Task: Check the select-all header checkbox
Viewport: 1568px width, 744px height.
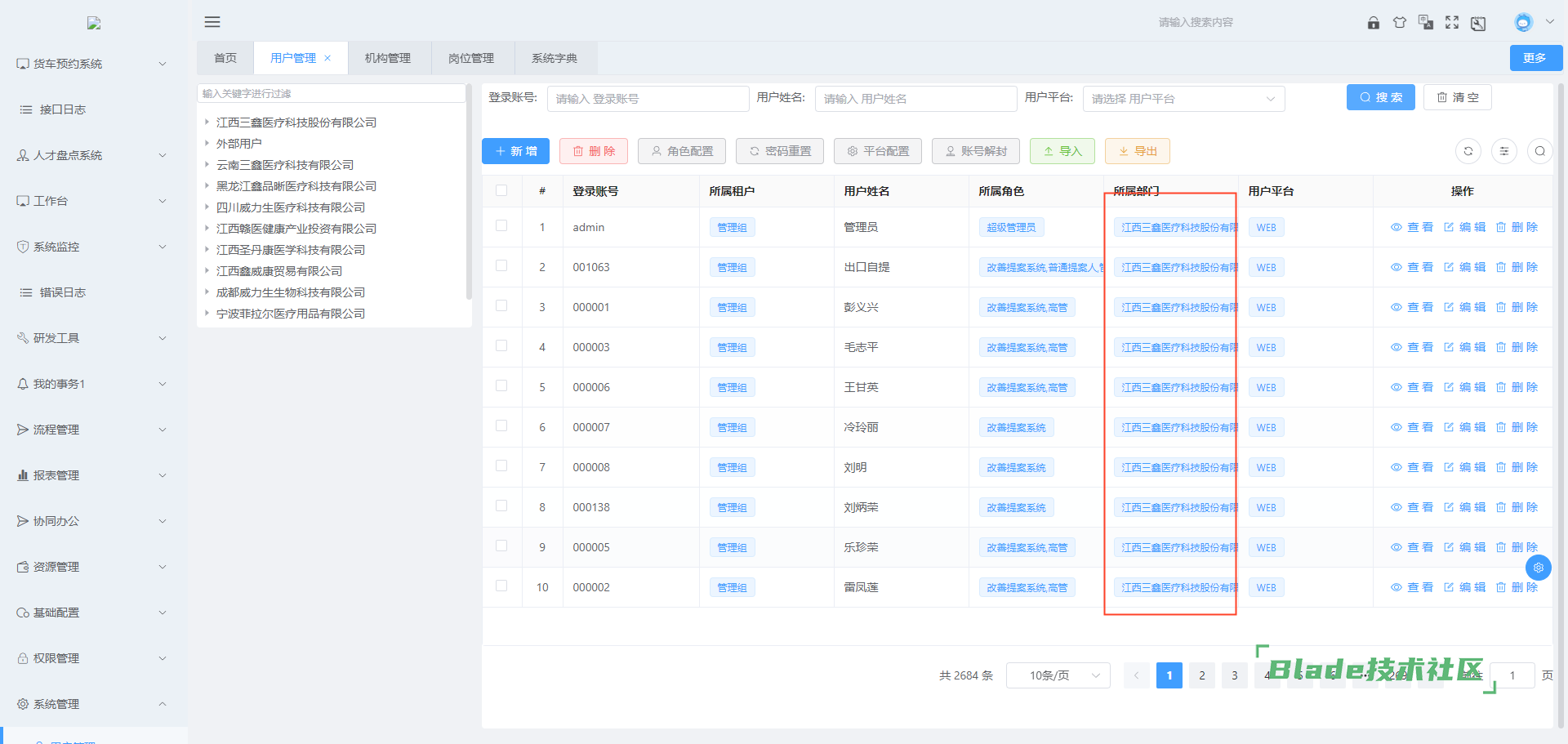Action: coord(501,190)
